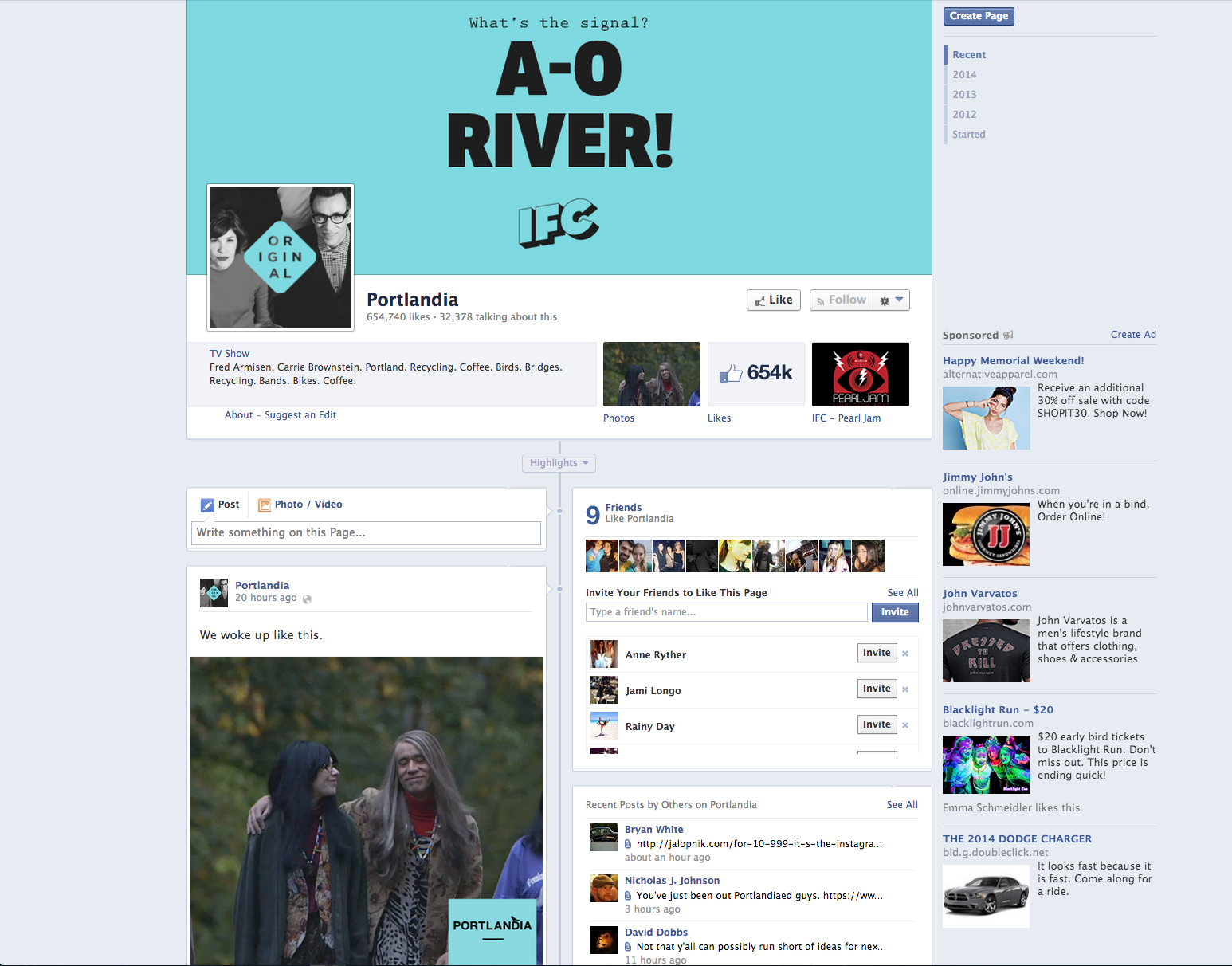Viewport: 1232px width, 966px height.
Task: Open the Photos thumbnail tile
Action: tap(651, 374)
